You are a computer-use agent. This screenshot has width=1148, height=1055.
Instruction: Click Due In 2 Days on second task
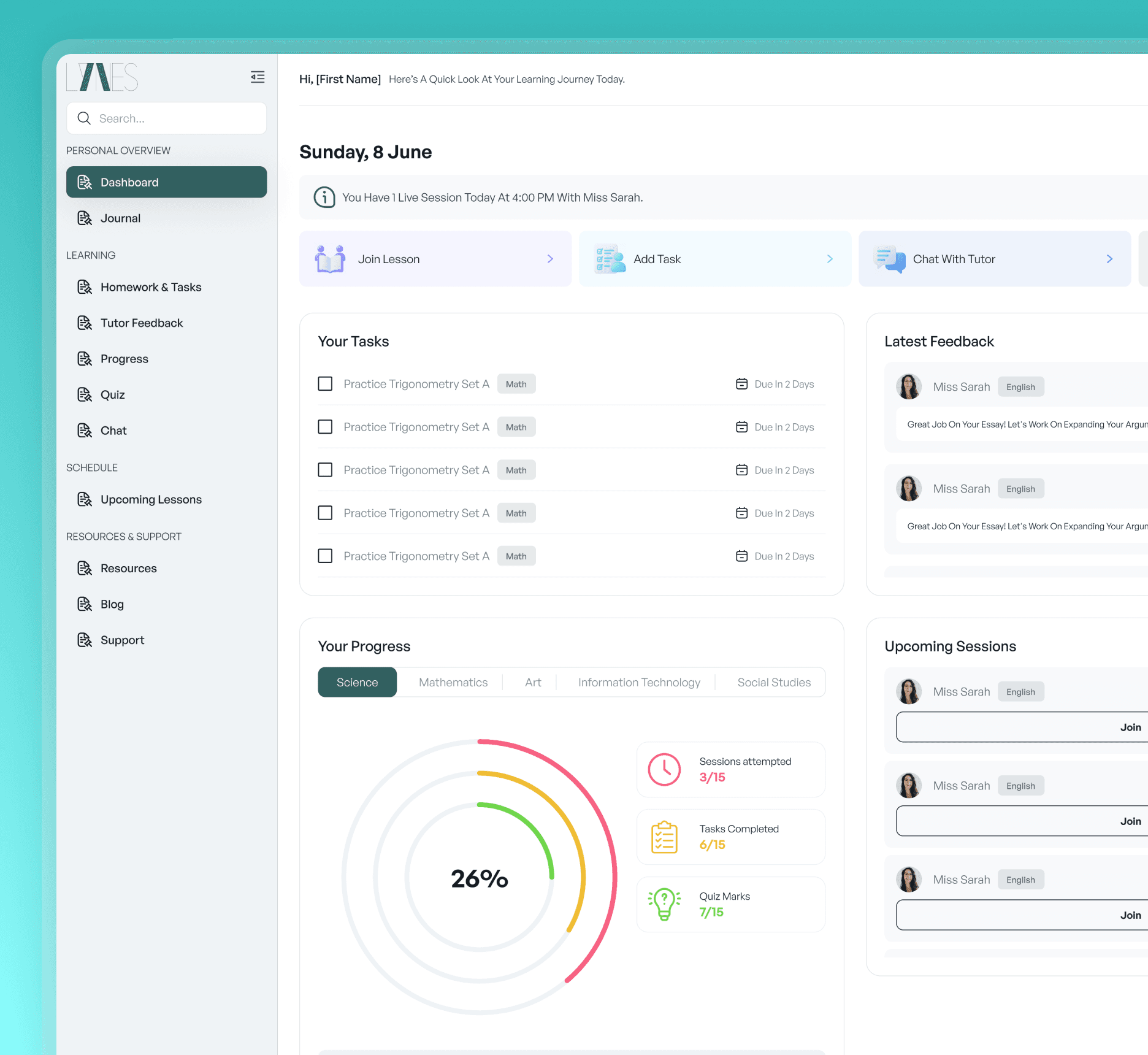[784, 427]
